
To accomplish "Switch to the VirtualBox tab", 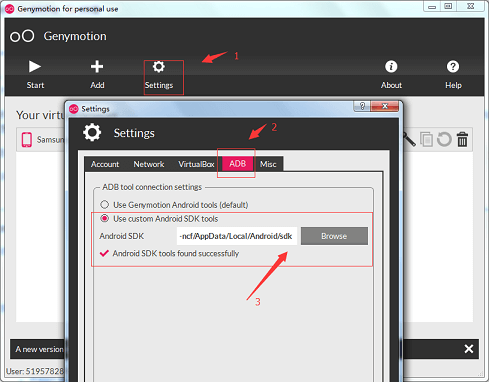I will pyautogui.click(x=196, y=164).
